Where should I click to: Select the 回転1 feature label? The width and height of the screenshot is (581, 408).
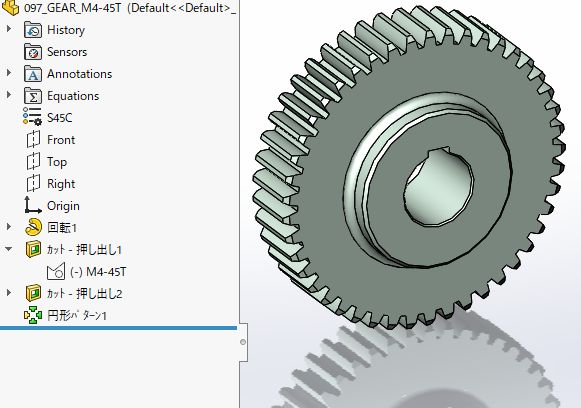pyautogui.click(x=62, y=228)
